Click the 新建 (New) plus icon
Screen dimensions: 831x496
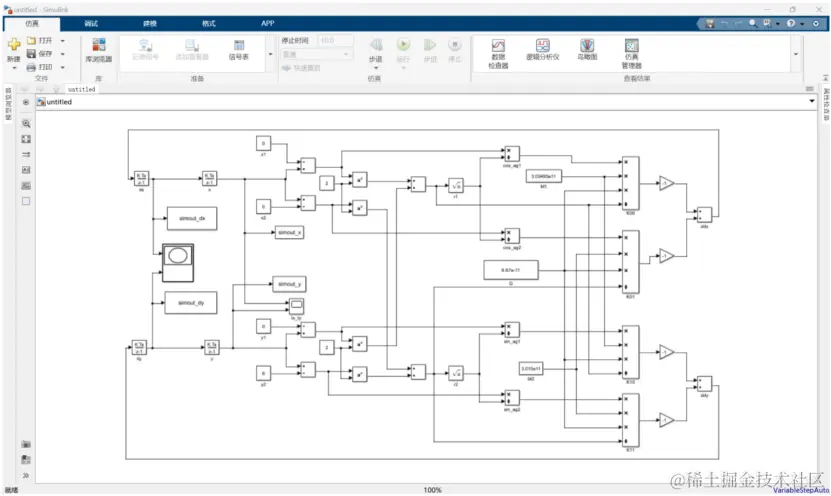(14, 45)
